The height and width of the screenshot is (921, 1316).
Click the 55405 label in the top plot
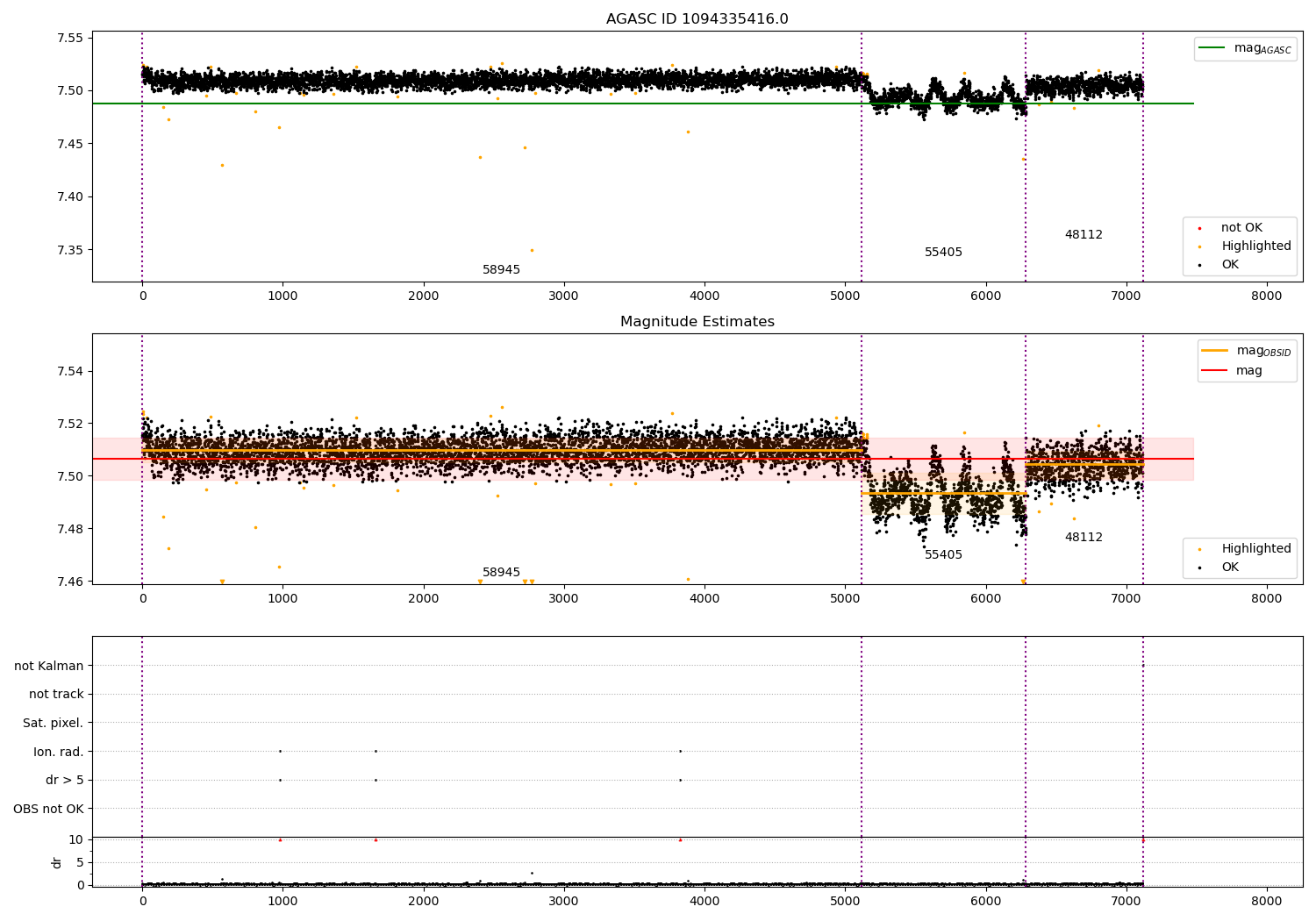tap(943, 253)
